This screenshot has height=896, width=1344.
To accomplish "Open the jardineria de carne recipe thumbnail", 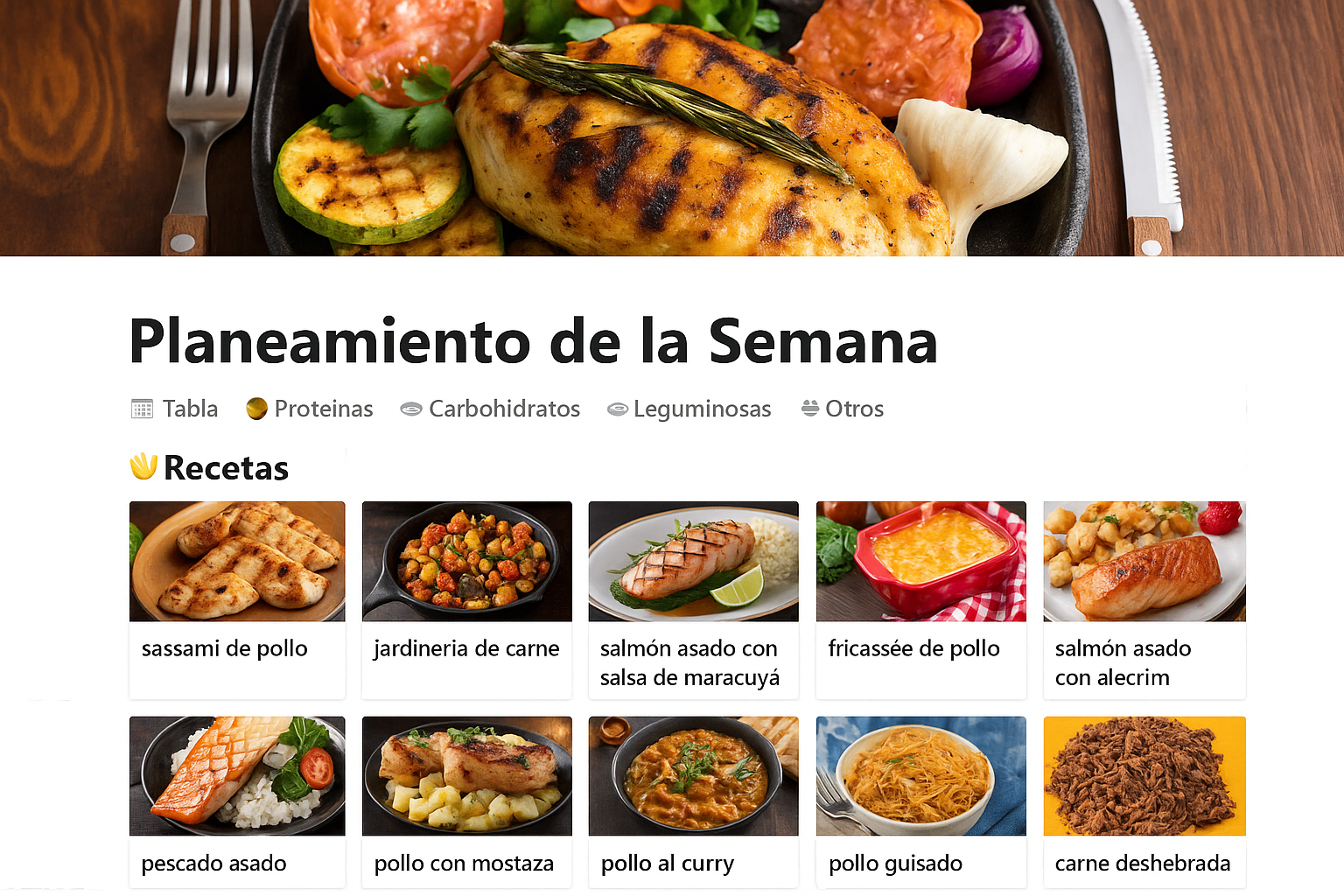I will tap(467, 561).
